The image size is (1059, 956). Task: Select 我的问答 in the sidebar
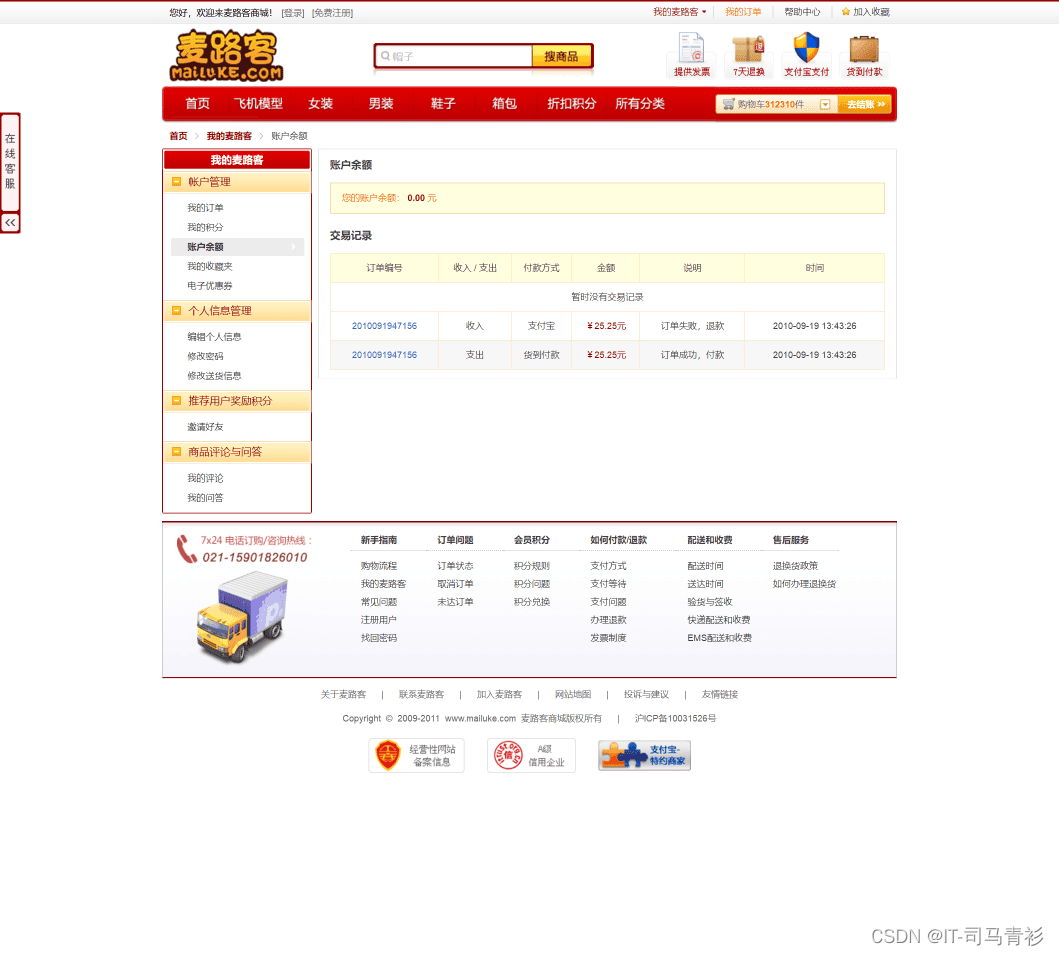click(205, 498)
